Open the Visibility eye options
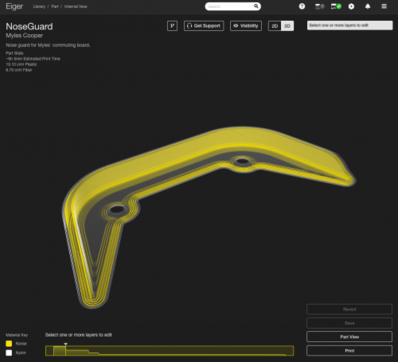The image size is (398, 362). click(x=246, y=26)
